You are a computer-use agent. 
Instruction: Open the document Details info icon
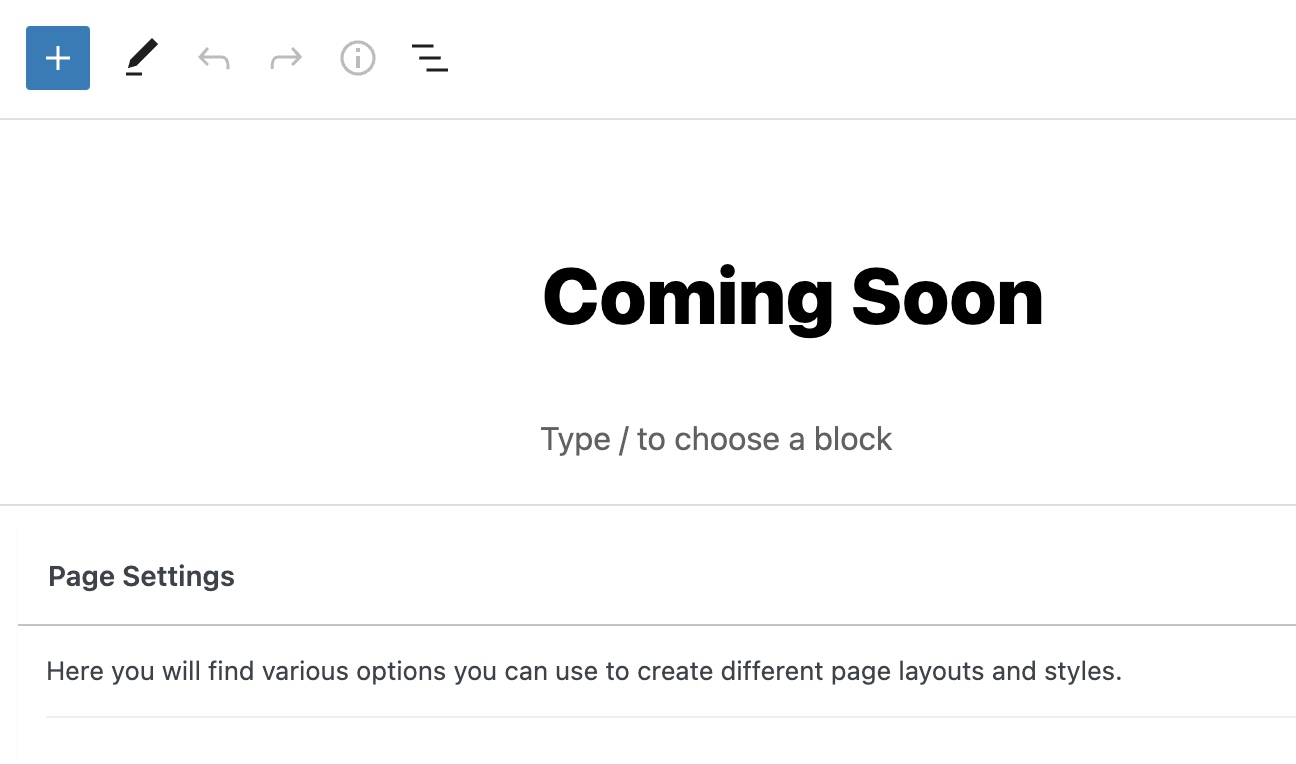coord(358,58)
